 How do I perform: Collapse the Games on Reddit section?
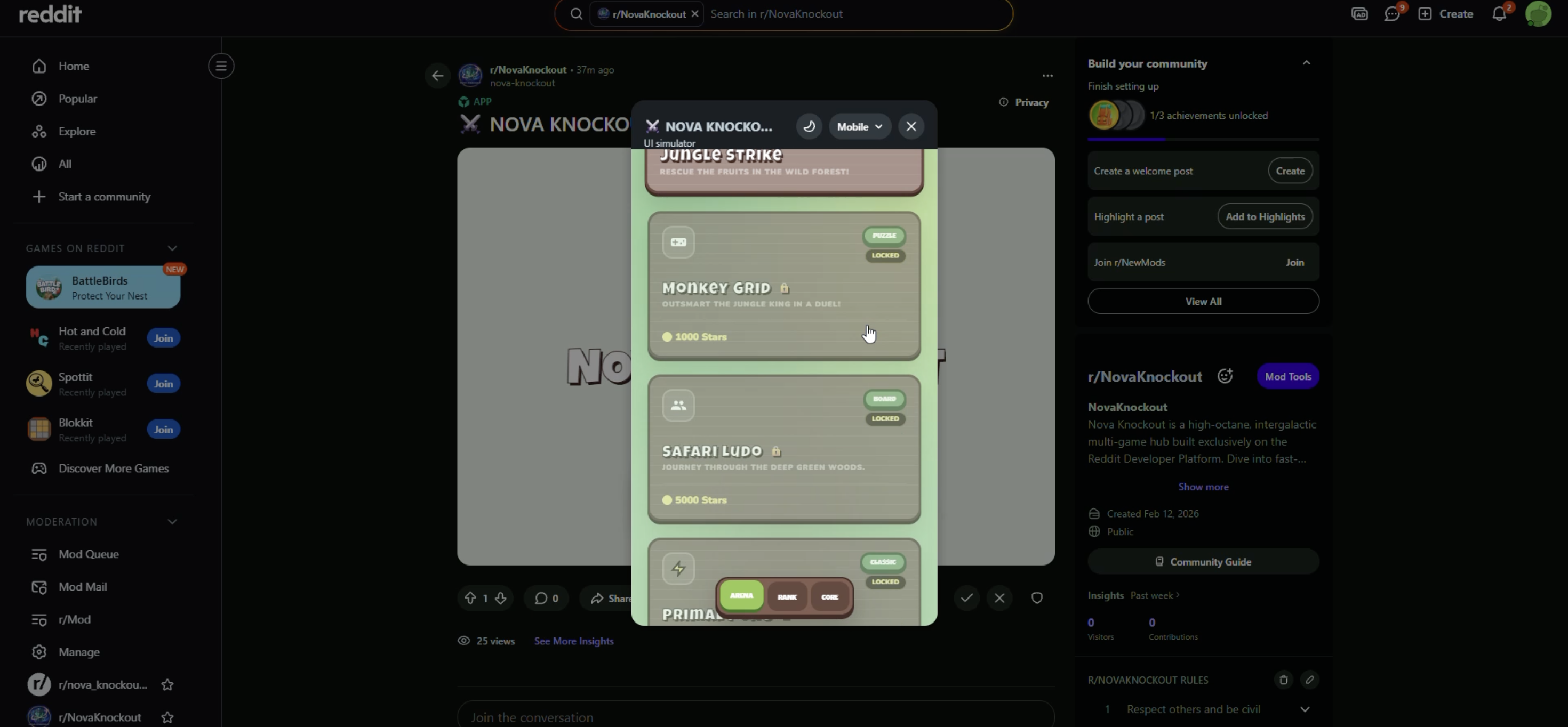tap(172, 248)
